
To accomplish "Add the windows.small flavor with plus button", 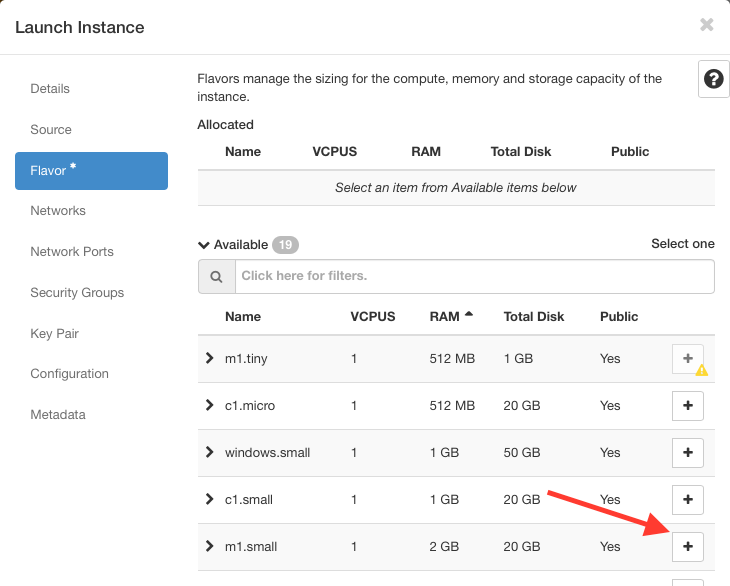I will pyautogui.click(x=687, y=452).
